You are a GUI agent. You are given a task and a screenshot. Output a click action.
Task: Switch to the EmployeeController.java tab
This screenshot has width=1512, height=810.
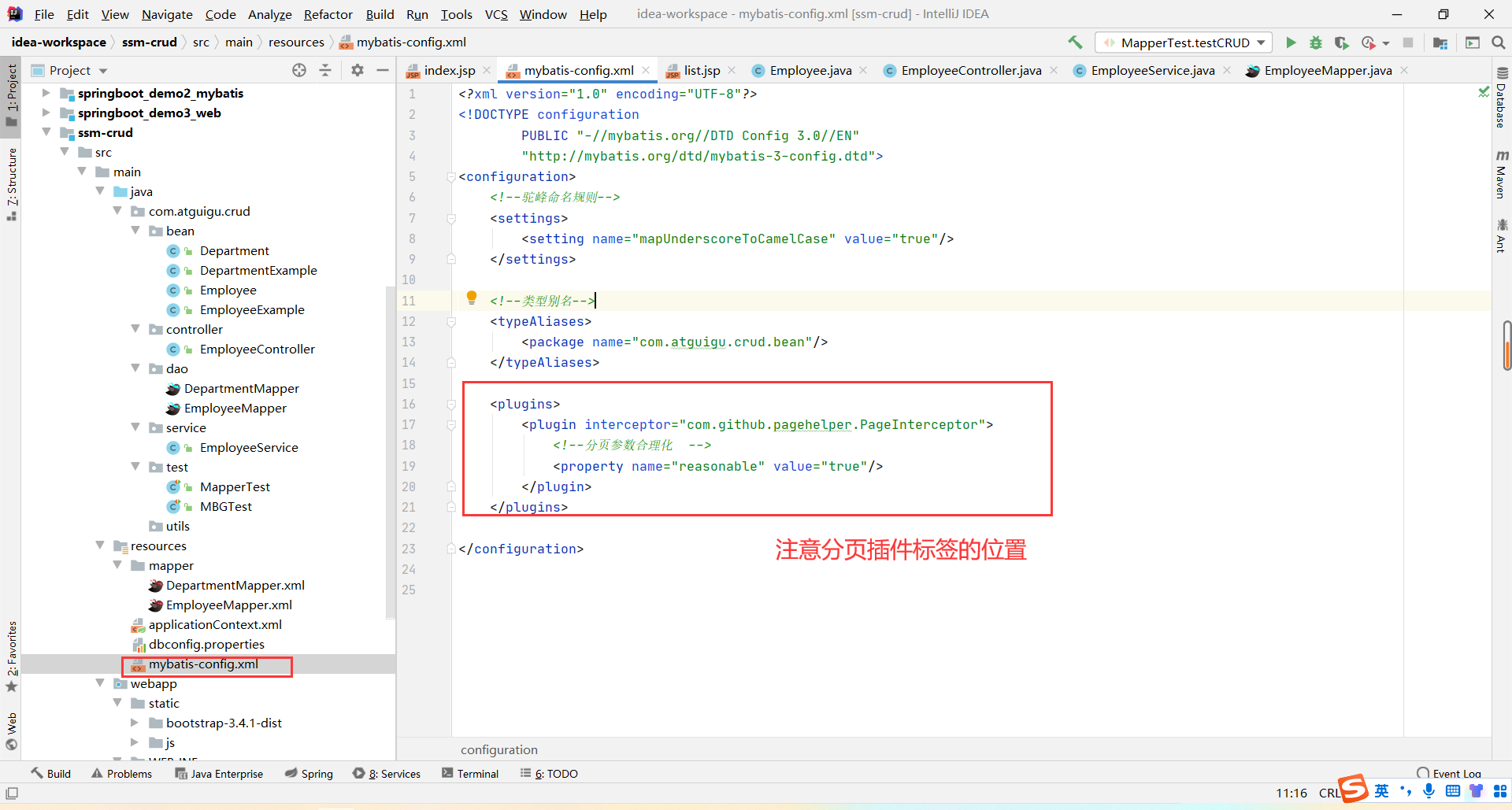click(971, 70)
